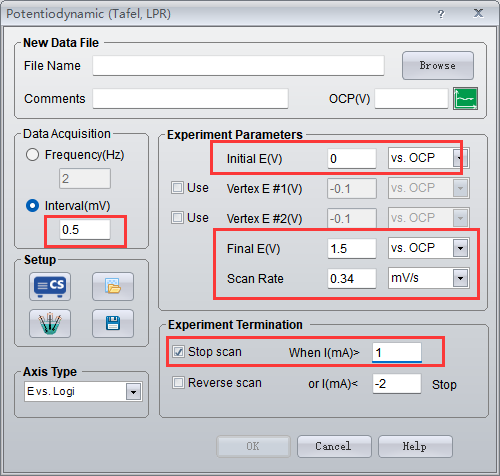Open the OCP measurement graph icon

coord(465,98)
